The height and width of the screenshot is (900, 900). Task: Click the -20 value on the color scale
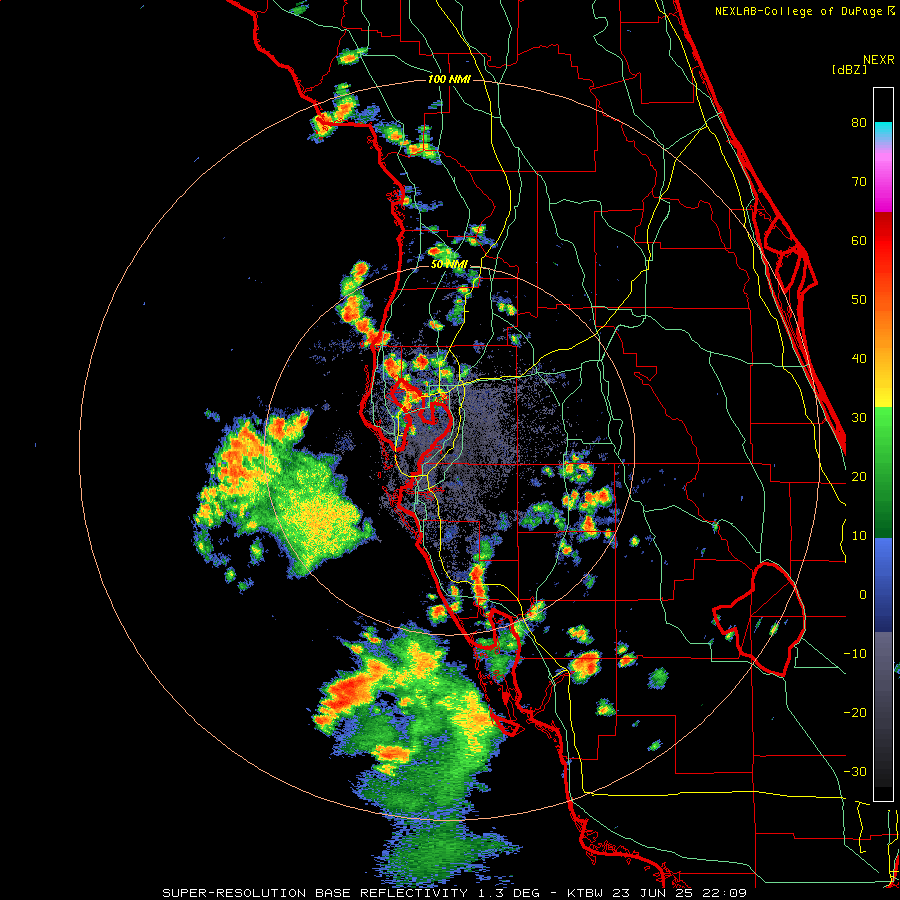click(x=855, y=713)
